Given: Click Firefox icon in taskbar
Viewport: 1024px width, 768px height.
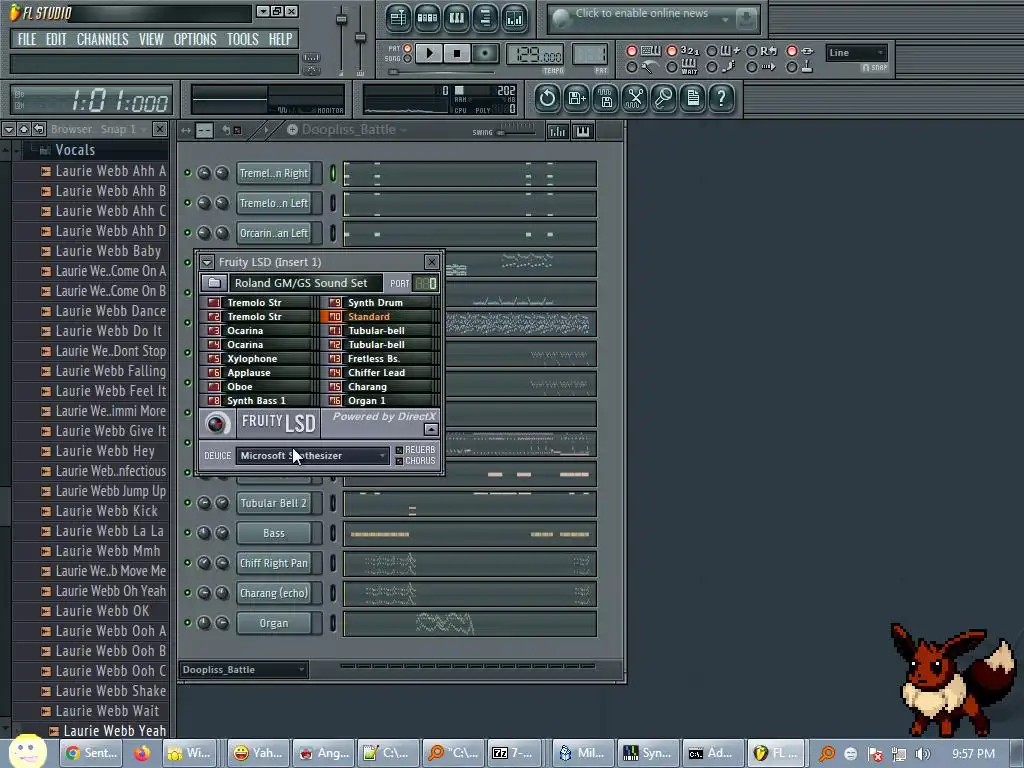Looking at the screenshot, I should (x=142, y=753).
